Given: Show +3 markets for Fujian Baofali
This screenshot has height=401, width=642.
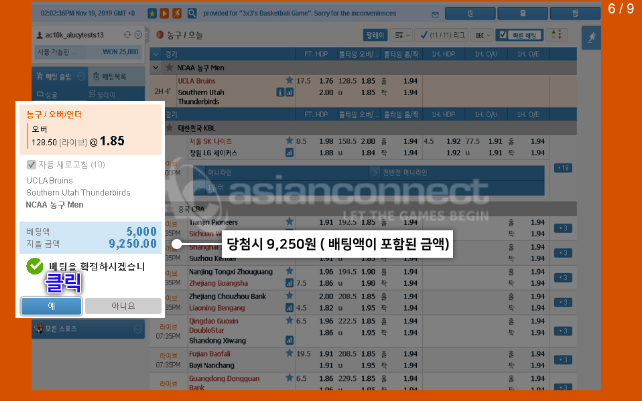Looking at the screenshot, I should point(563,360).
